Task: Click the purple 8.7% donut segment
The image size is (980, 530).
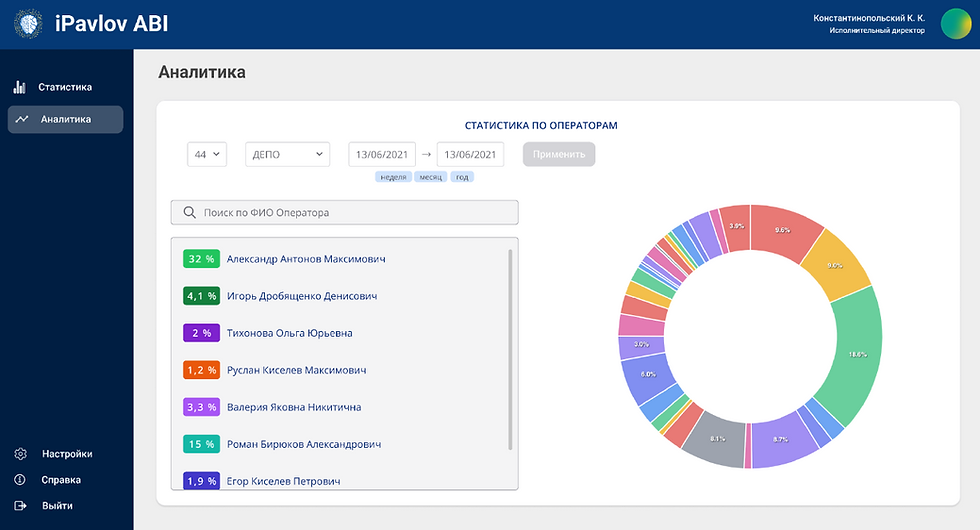Action: point(781,440)
